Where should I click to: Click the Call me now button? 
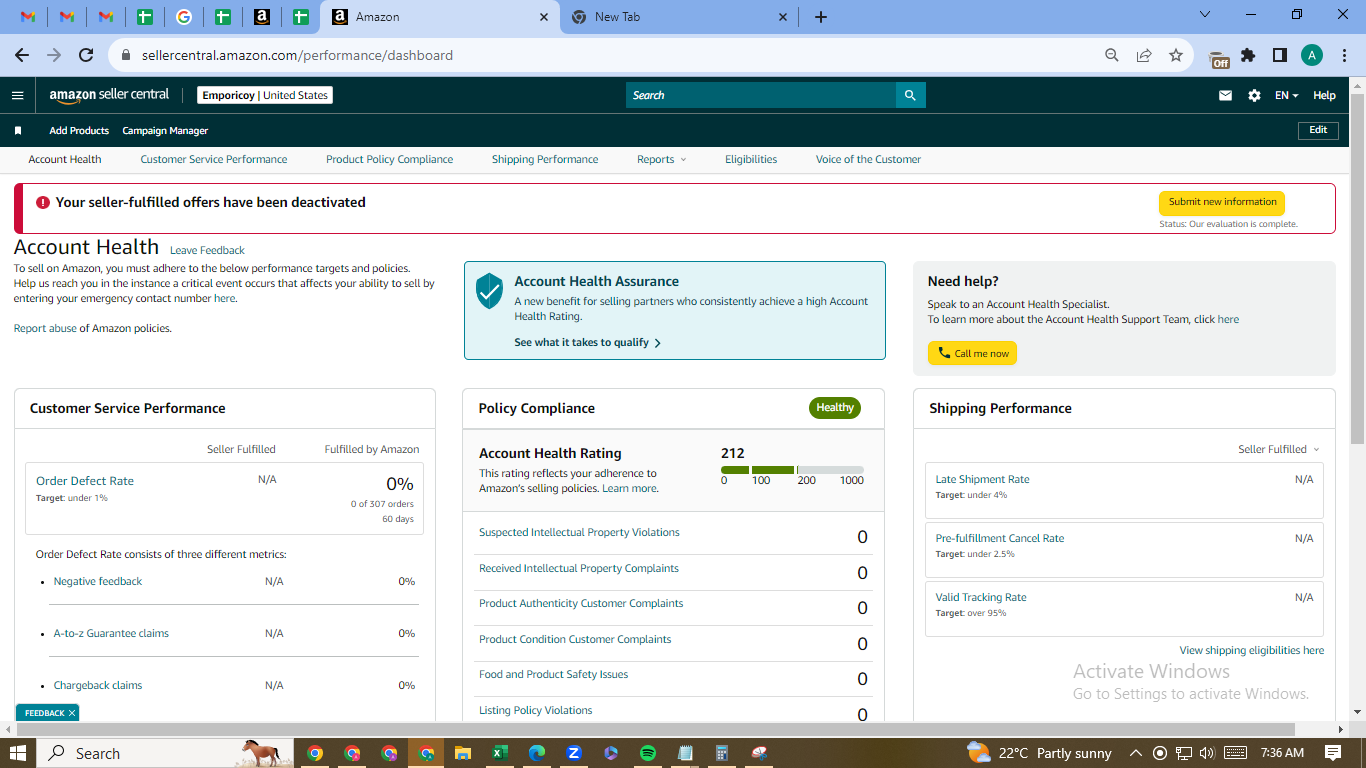(x=972, y=353)
